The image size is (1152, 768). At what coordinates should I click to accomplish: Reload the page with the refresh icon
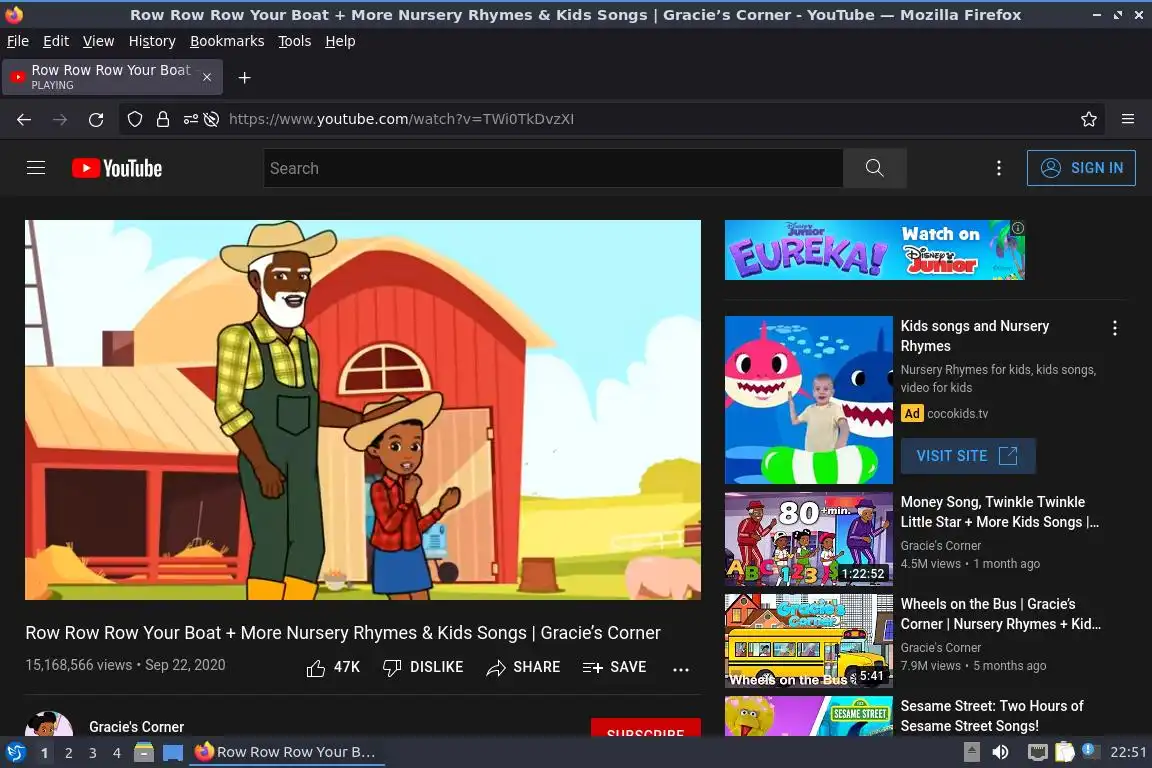[96, 120]
